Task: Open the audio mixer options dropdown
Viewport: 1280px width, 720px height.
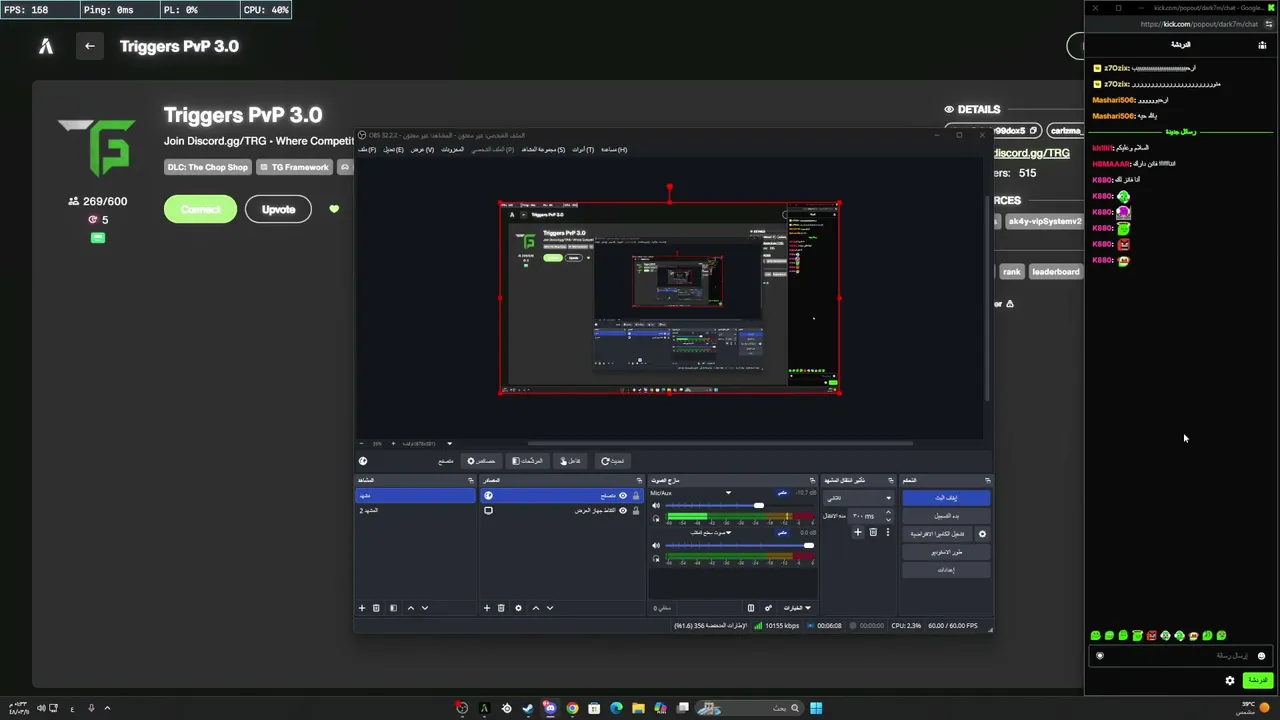Action: (x=797, y=608)
